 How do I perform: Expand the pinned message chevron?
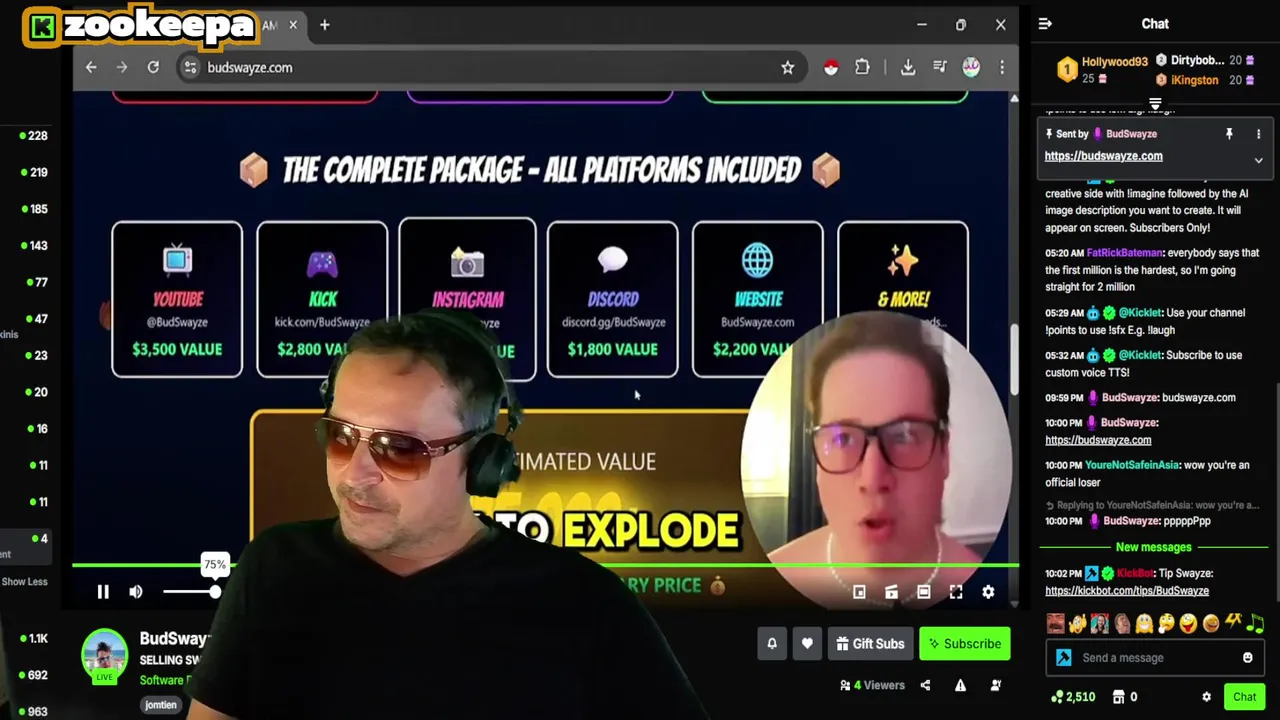tap(1259, 160)
